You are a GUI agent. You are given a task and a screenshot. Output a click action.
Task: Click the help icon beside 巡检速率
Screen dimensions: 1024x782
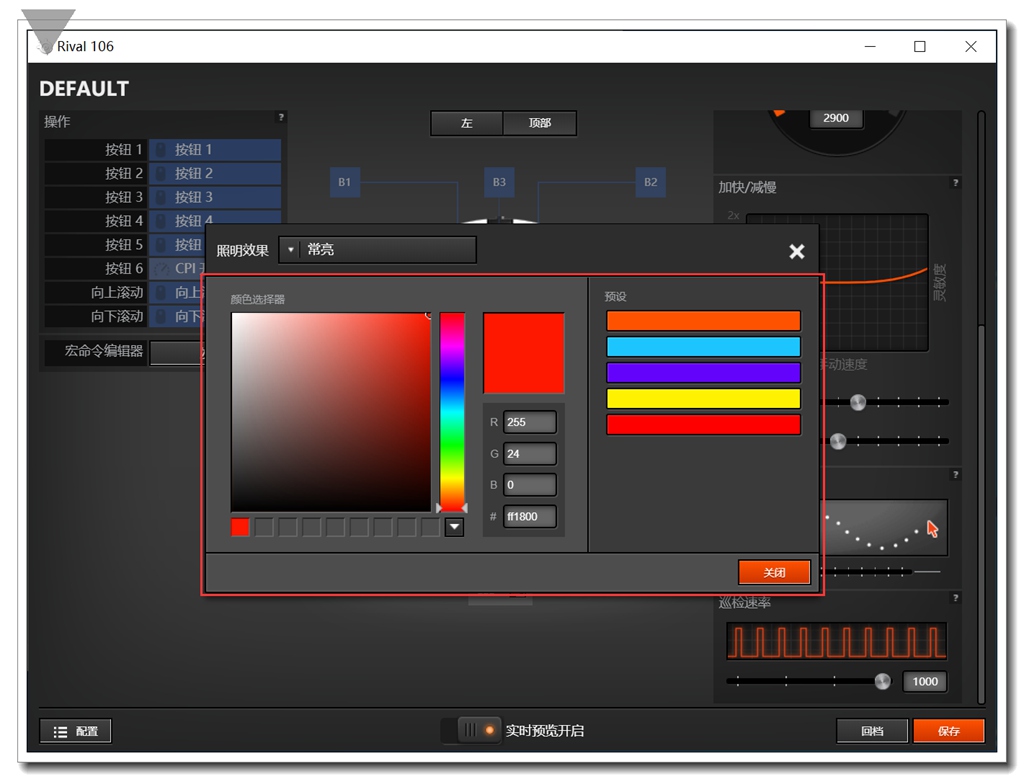coord(955,598)
